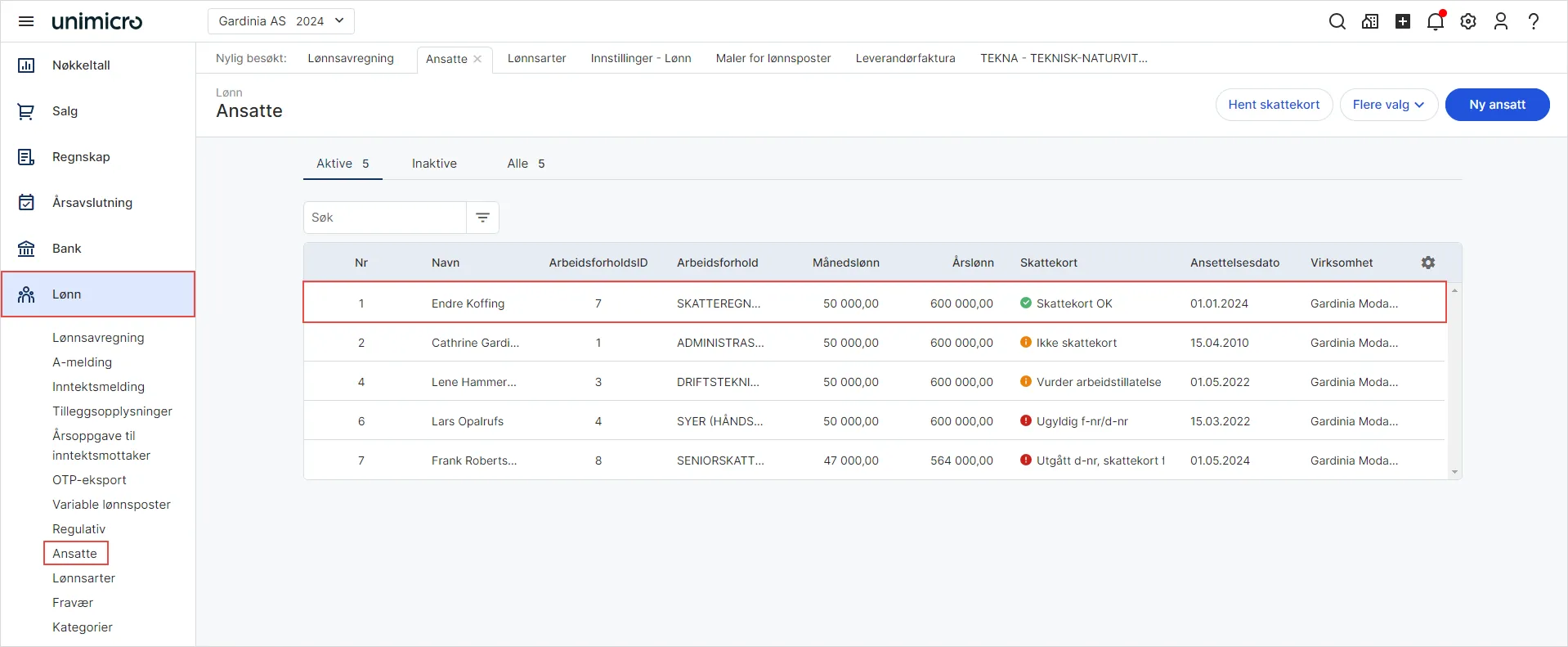This screenshot has width=1568, height=647.
Task: Click the search magnifier icon in header
Action: pos(1337,21)
